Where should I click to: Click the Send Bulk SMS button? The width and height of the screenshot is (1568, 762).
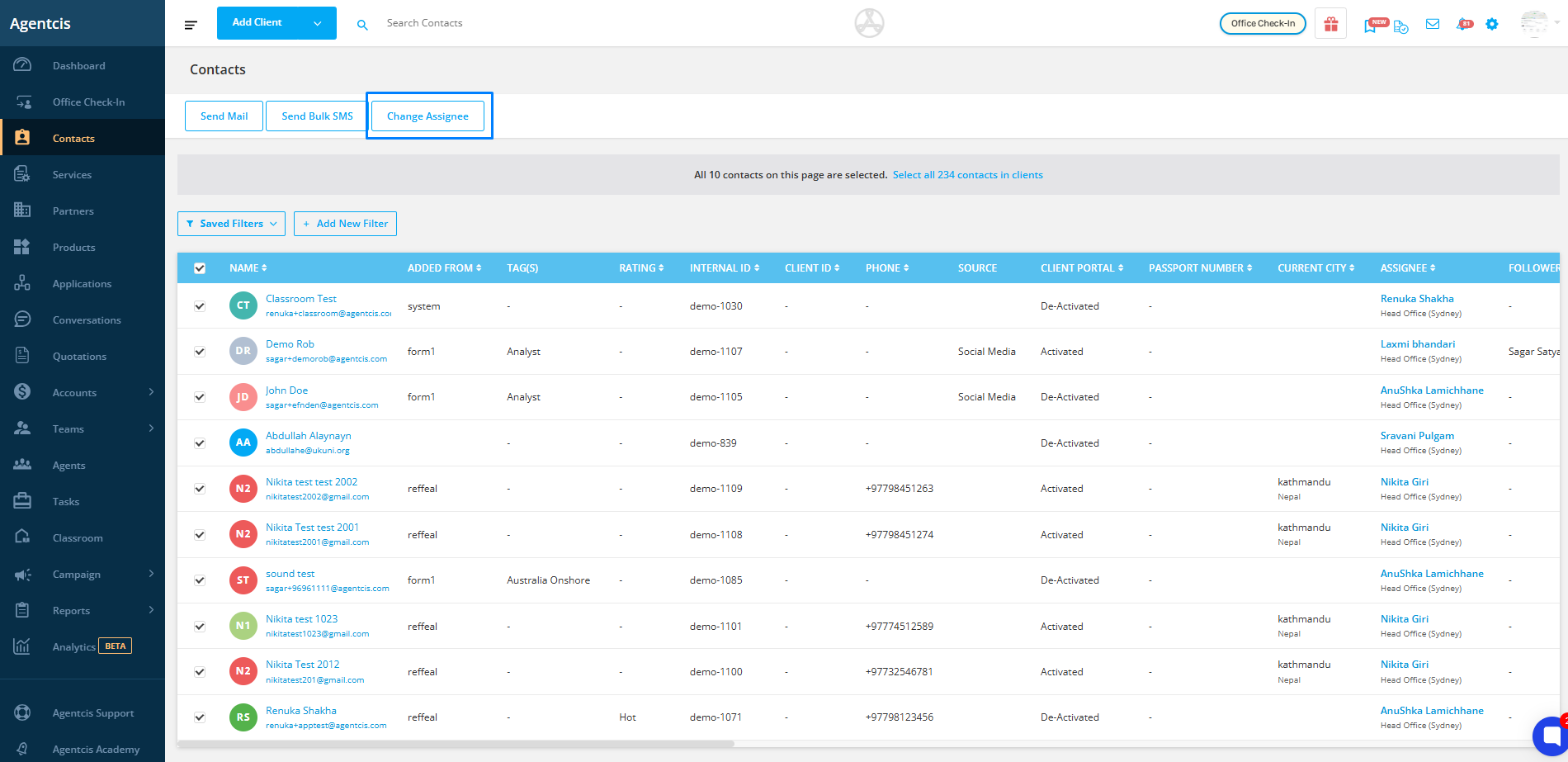317,116
